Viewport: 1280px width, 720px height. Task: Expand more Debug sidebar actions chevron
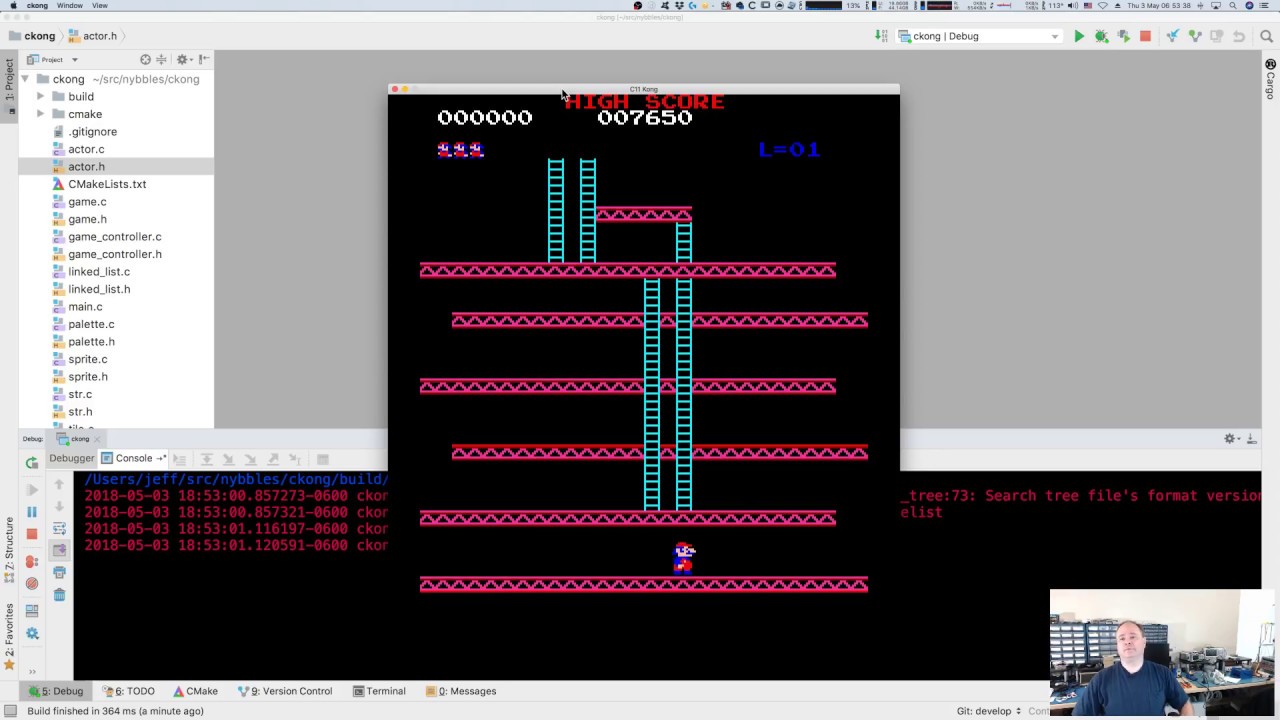[32, 671]
